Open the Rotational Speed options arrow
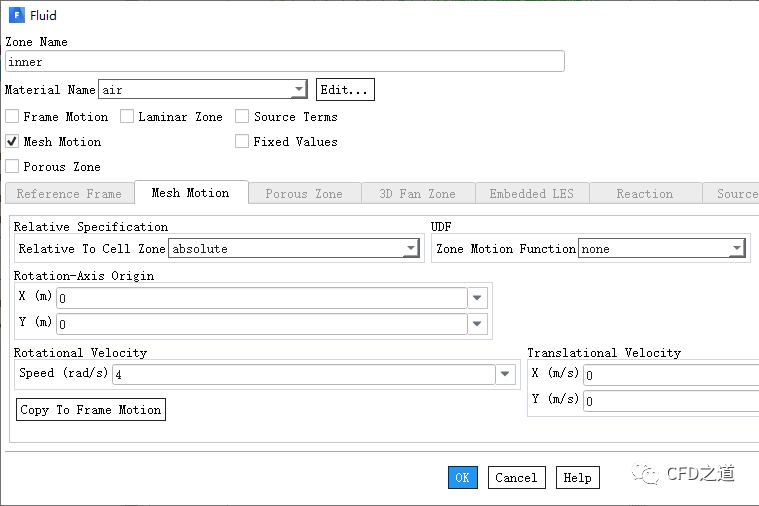759x506 pixels. pos(506,374)
